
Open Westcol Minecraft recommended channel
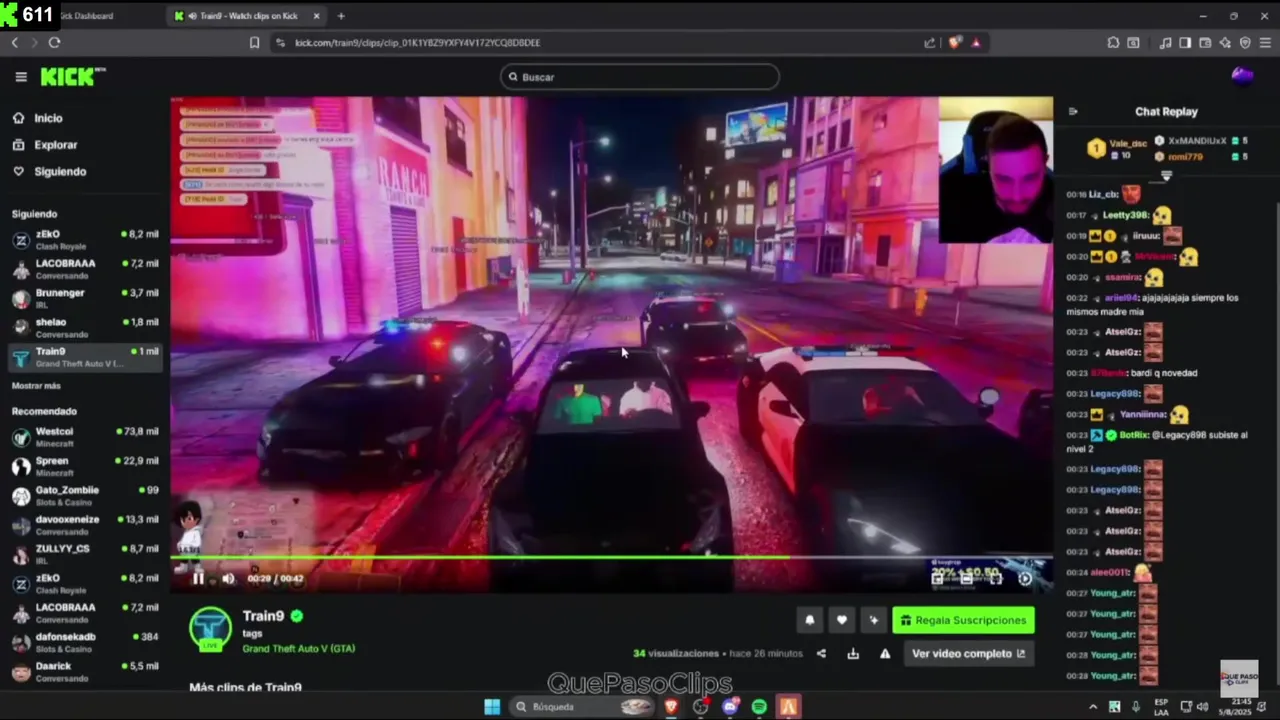85,437
